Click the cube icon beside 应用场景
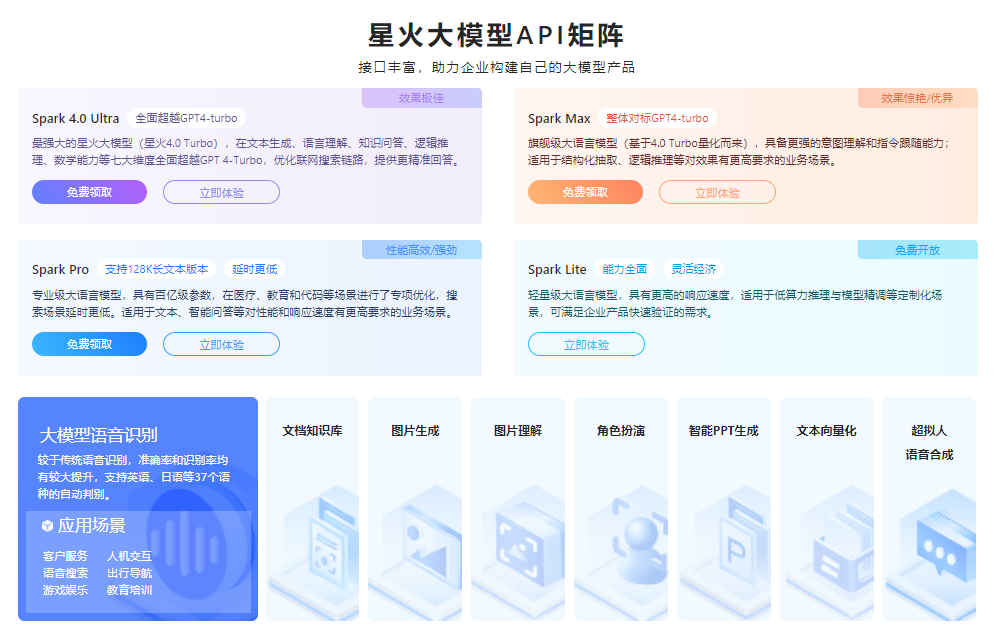The height and width of the screenshot is (640, 995). click(x=47, y=526)
